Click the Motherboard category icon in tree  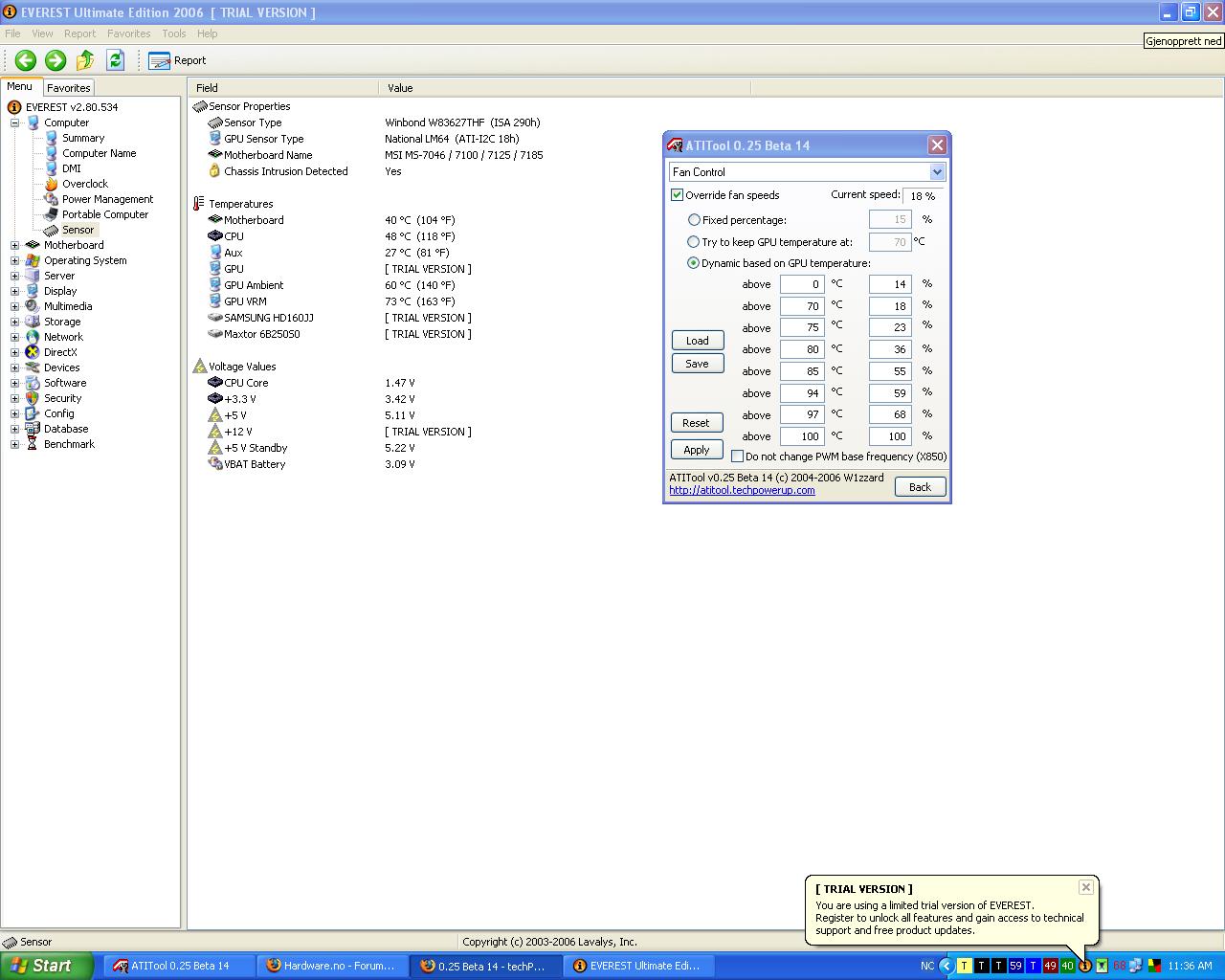coord(33,245)
